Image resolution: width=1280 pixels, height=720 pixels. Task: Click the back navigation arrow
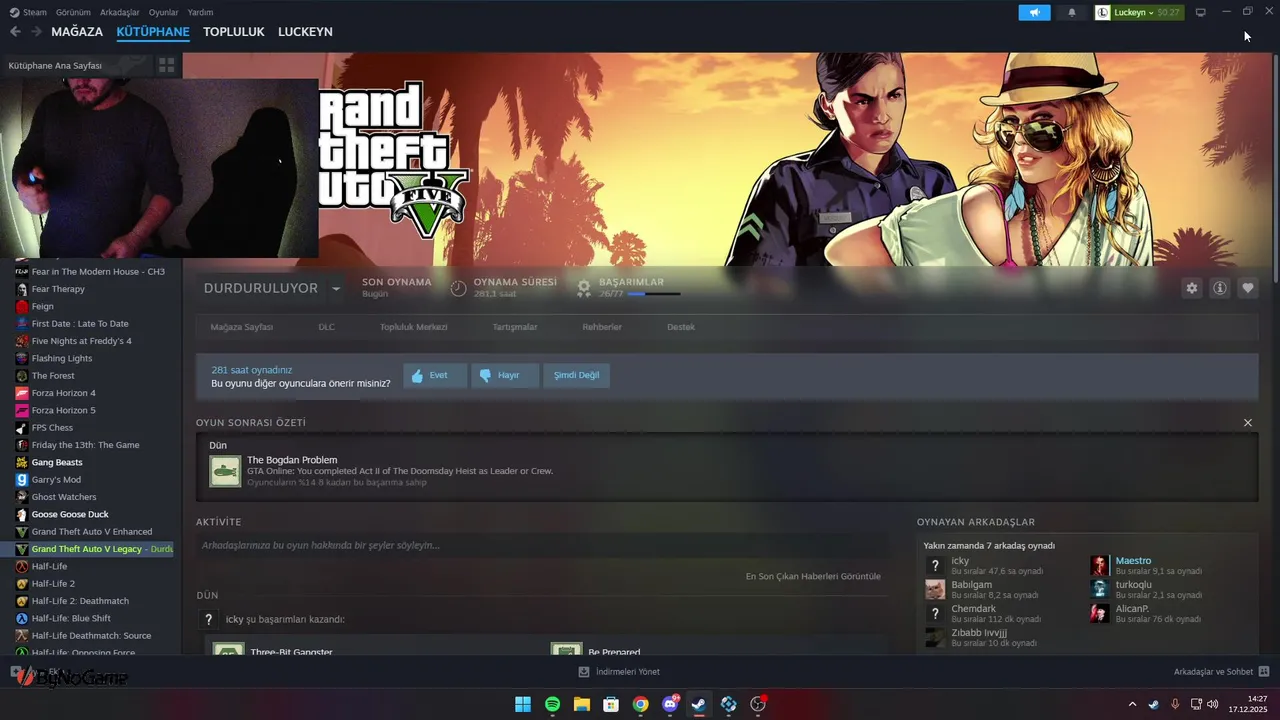tap(15, 32)
